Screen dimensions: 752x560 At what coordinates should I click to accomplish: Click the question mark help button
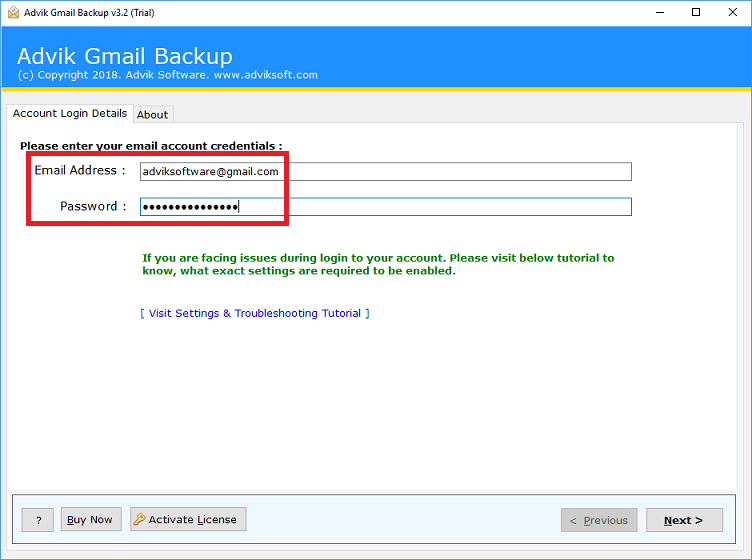click(x=38, y=520)
